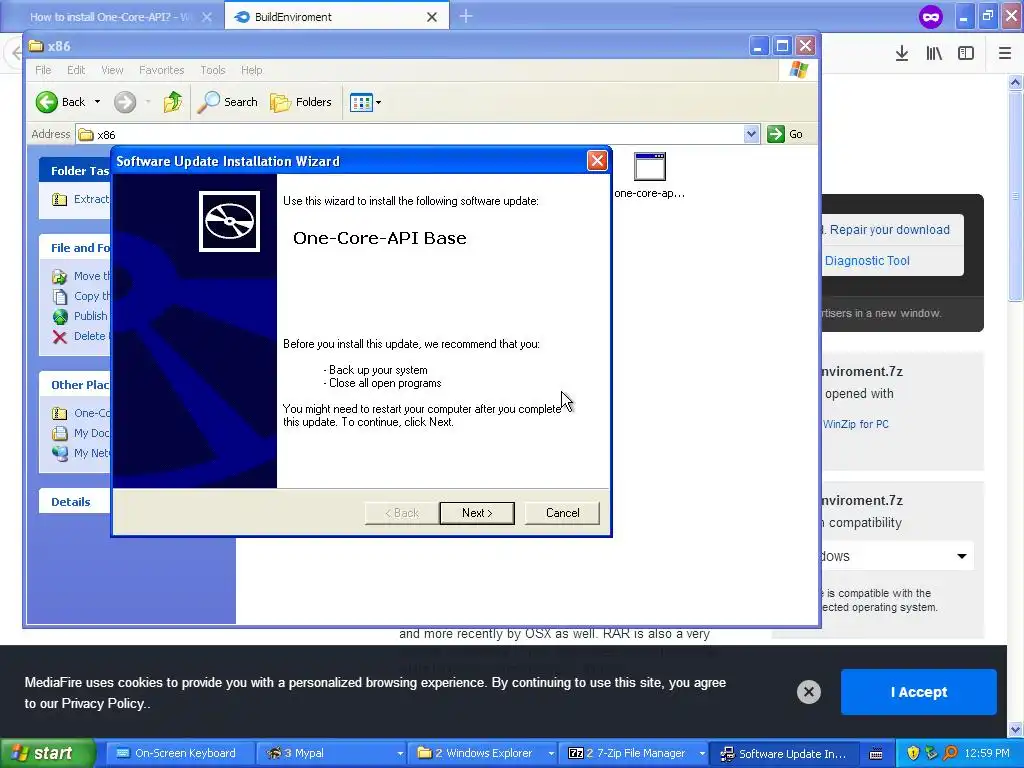Click the wizard disc installer icon
Screen dimensions: 1024x768
(x=229, y=221)
